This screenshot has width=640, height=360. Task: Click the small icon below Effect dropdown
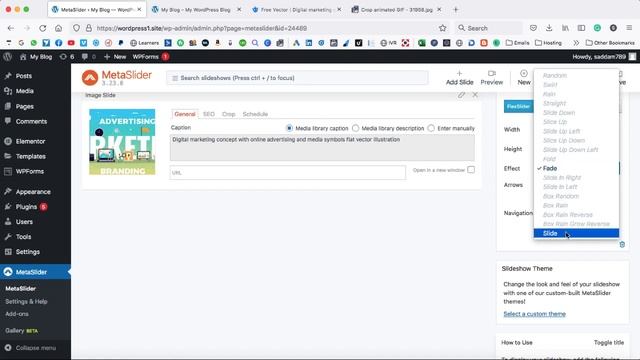pyautogui.click(x=622, y=244)
